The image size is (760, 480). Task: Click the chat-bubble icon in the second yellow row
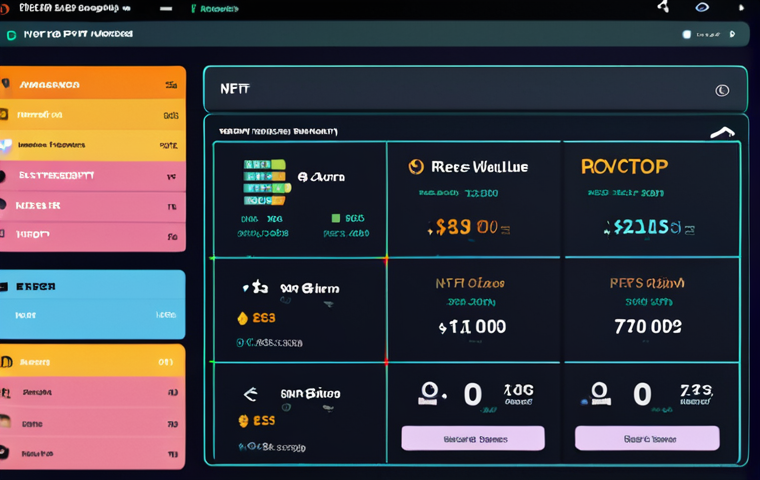click(x=5, y=144)
